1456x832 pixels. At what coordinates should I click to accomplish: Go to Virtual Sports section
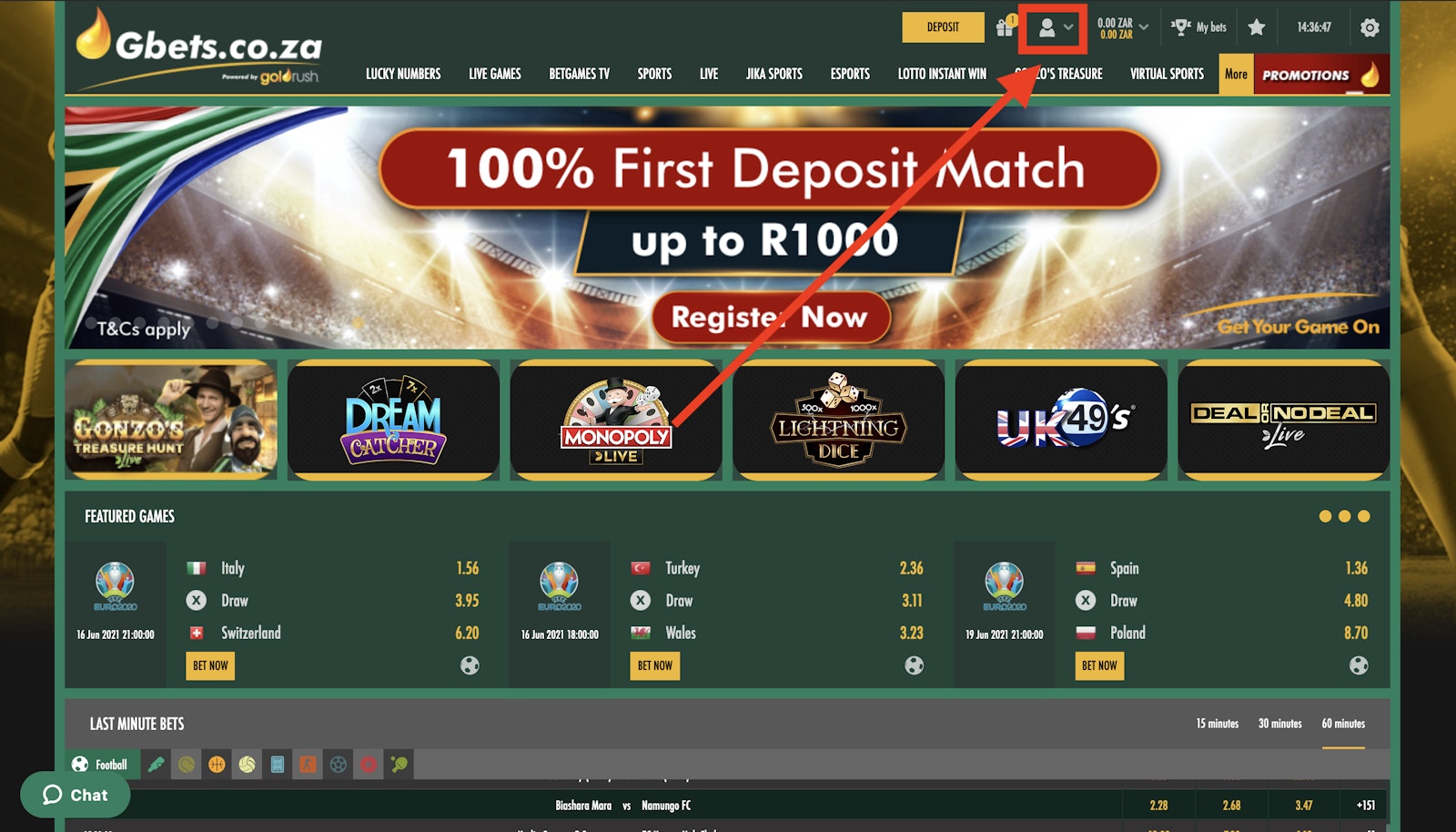click(1167, 74)
